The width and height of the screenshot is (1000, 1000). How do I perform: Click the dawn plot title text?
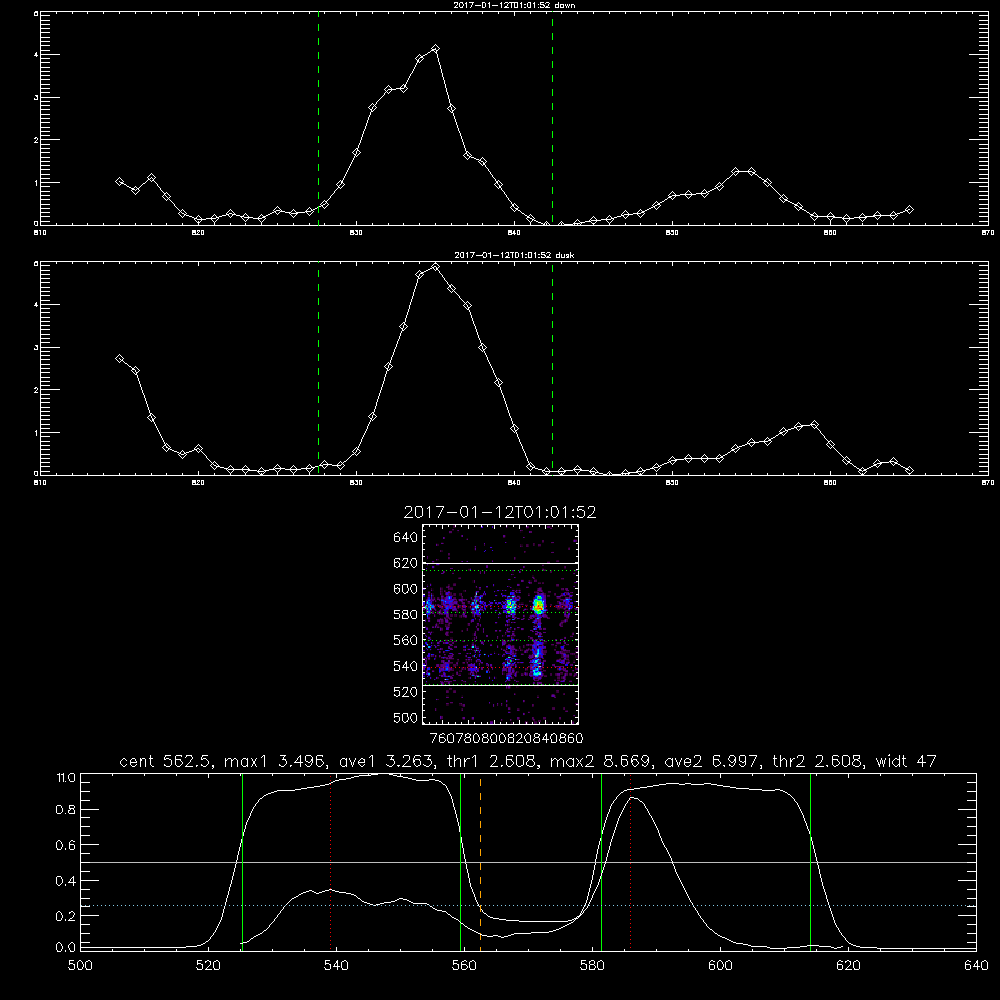(x=514, y=5)
